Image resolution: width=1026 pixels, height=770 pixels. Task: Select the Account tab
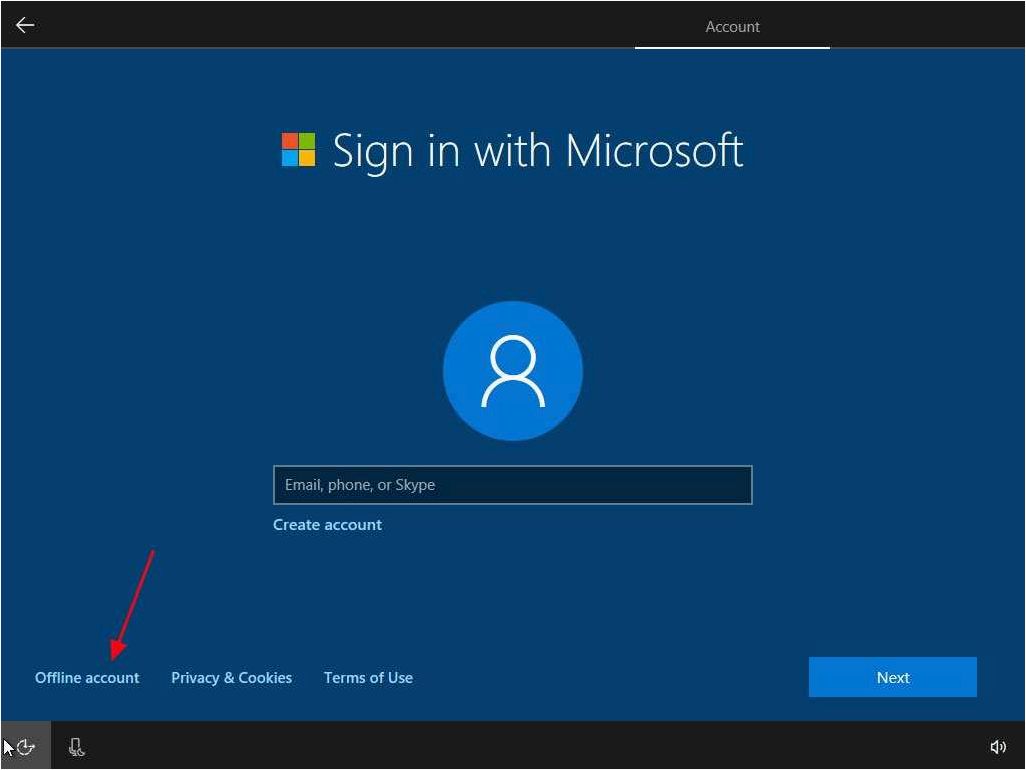pos(732,27)
